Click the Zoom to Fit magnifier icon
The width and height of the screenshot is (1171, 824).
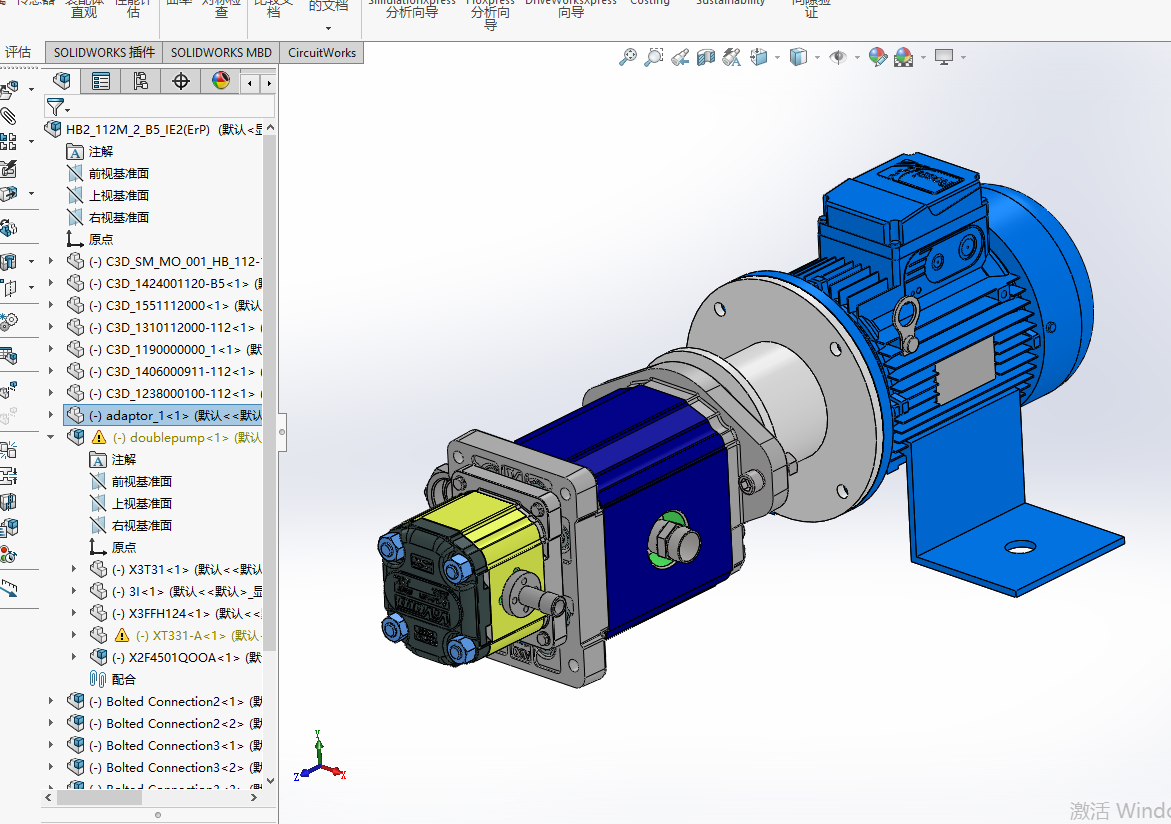click(x=628, y=58)
